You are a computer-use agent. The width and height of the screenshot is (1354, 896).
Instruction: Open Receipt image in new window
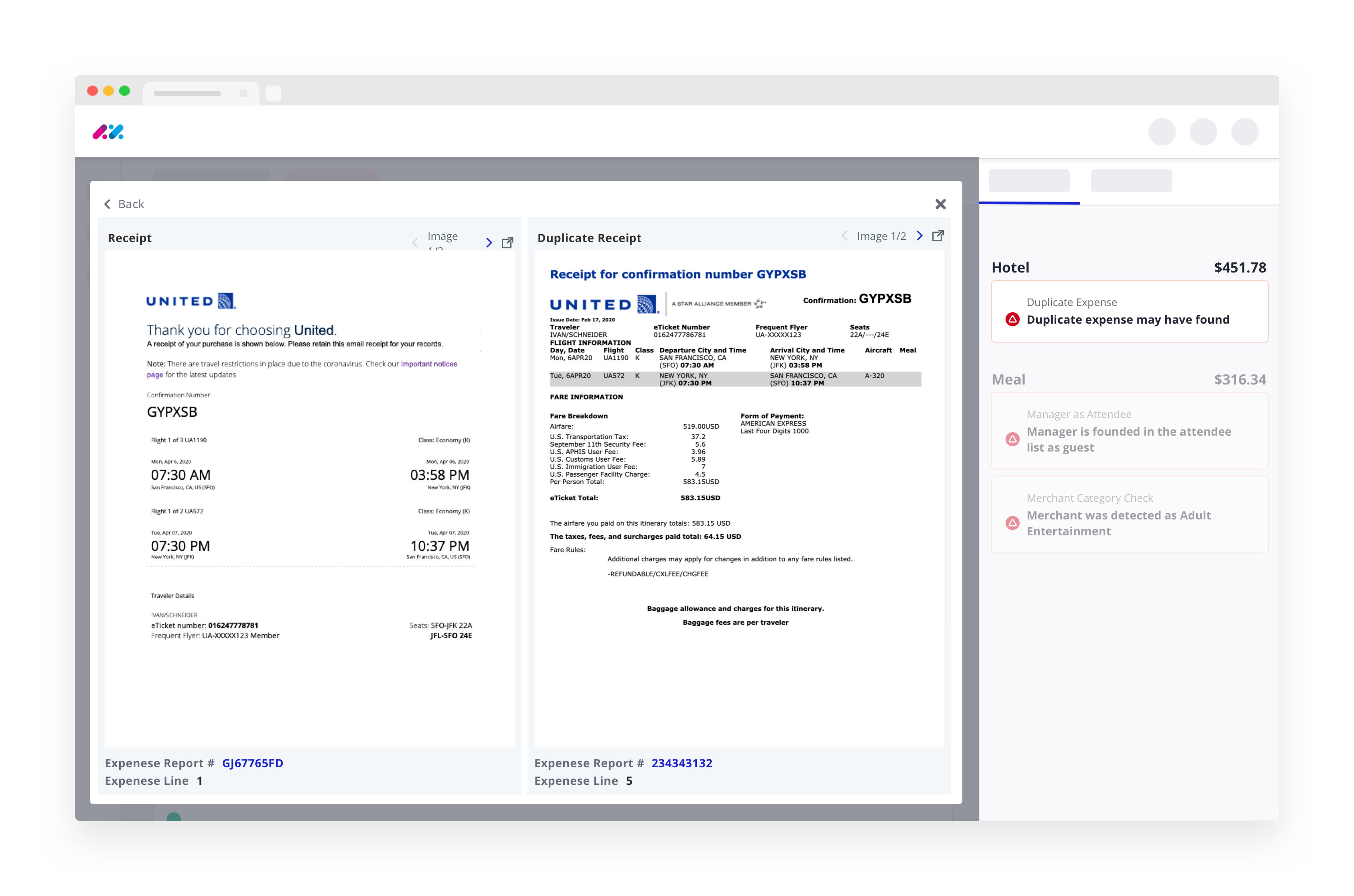click(x=507, y=242)
